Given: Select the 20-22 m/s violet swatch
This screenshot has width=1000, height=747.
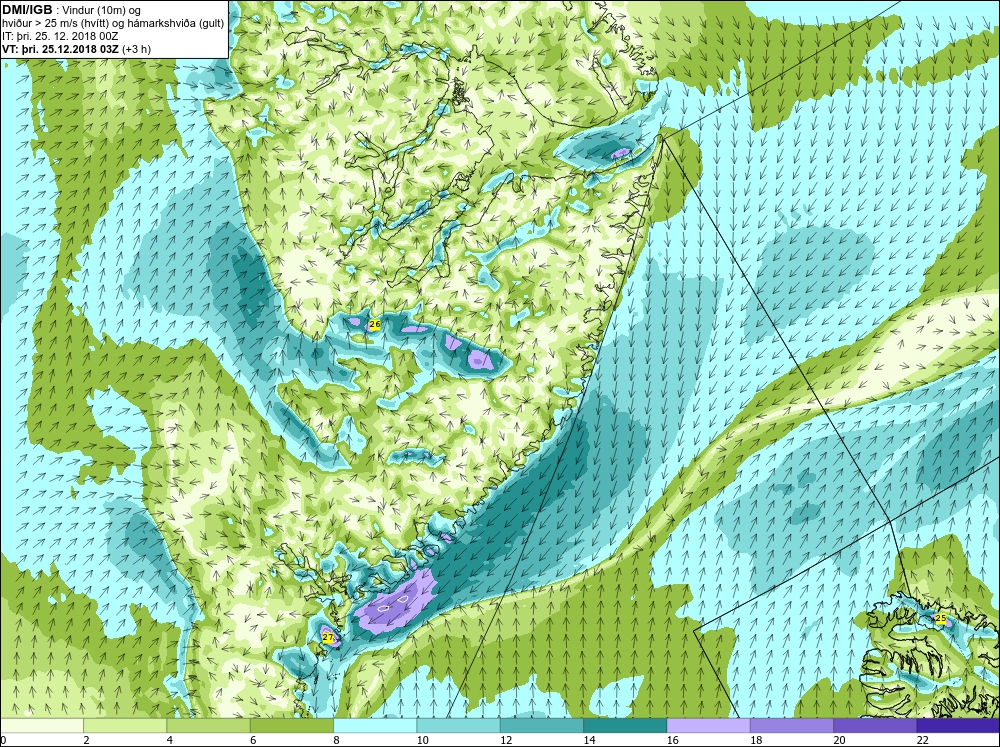Looking at the screenshot, I should coord(875,725).
